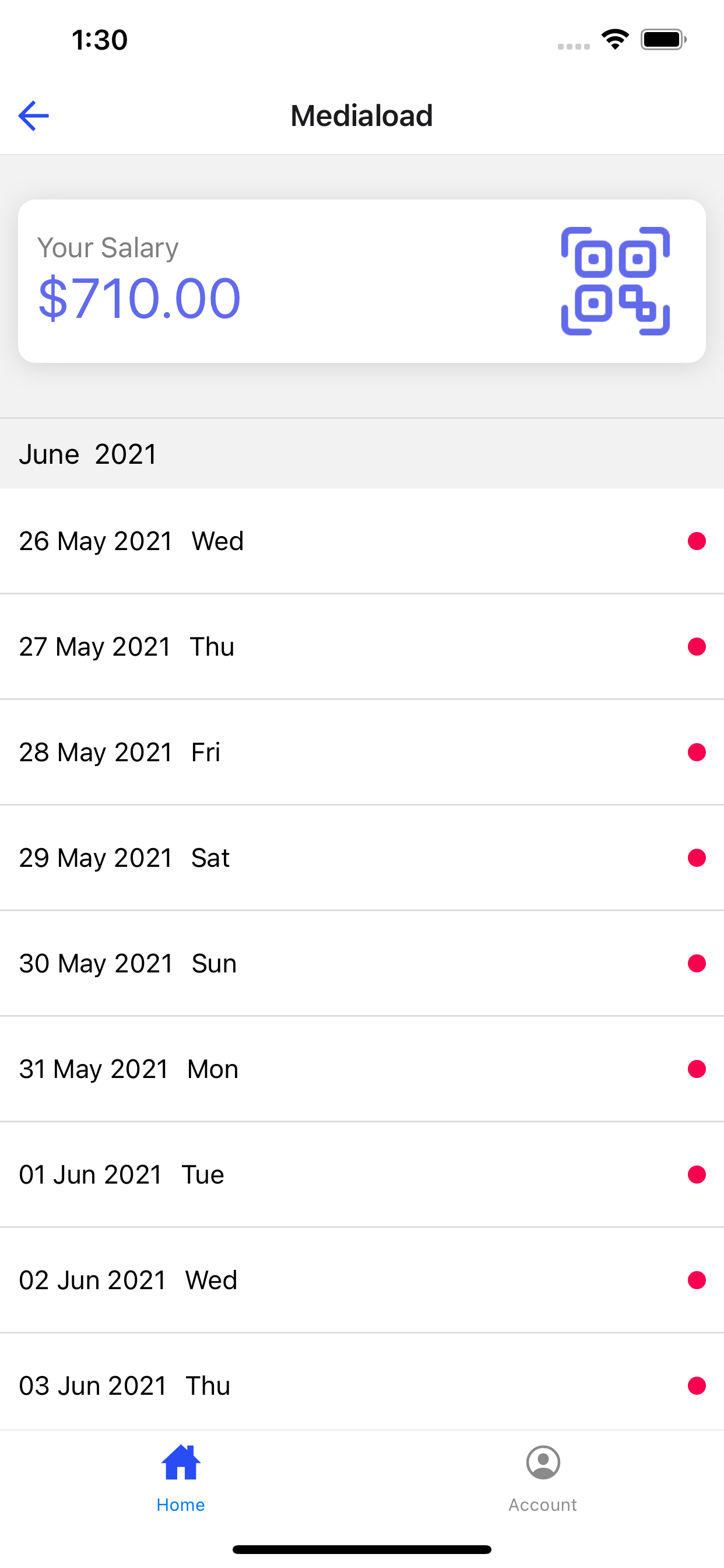This screenshot has width=724, height=1568.
Task: Switch to the Account tab label
Action: click(543, 1504)
